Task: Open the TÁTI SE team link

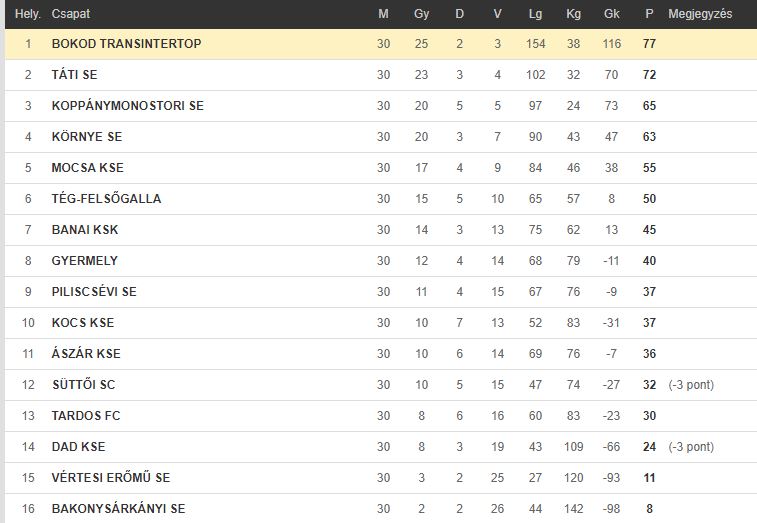Action: (74, 74)
